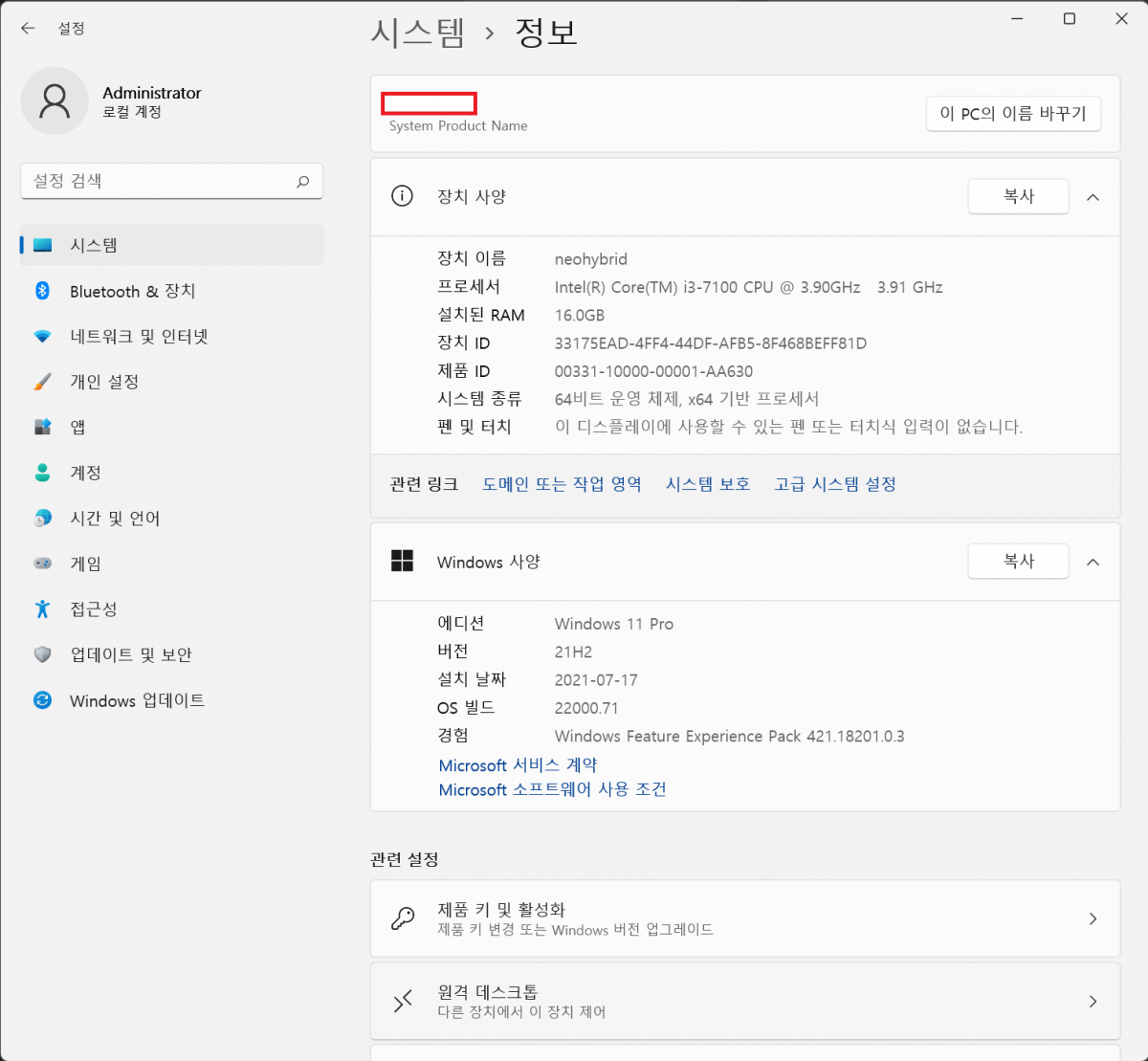The image size is (1148, 1061).
Task: Click the key icon for 제품 키 및 활성화
Action: point(403,918)
